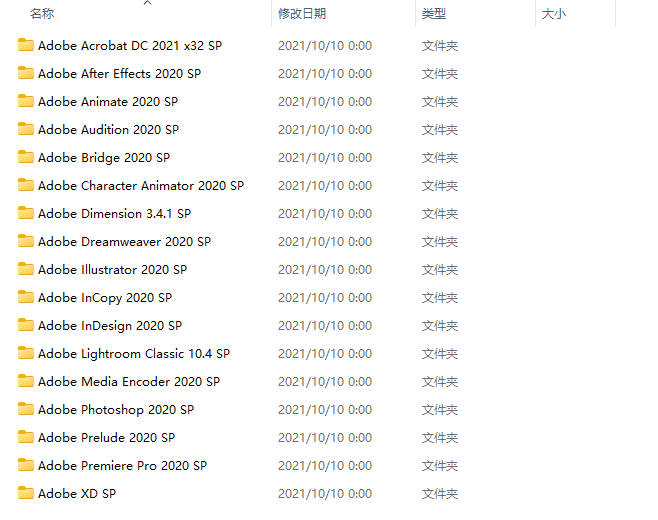Click the modified date of Adobe Dreamweaver row
This screenshot has height=520, width=658.
tap(325, 241)
